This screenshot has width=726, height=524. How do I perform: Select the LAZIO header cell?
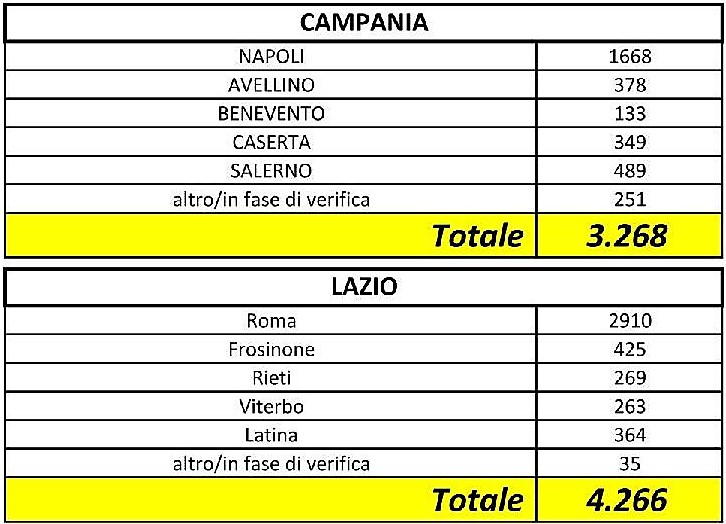363,287
